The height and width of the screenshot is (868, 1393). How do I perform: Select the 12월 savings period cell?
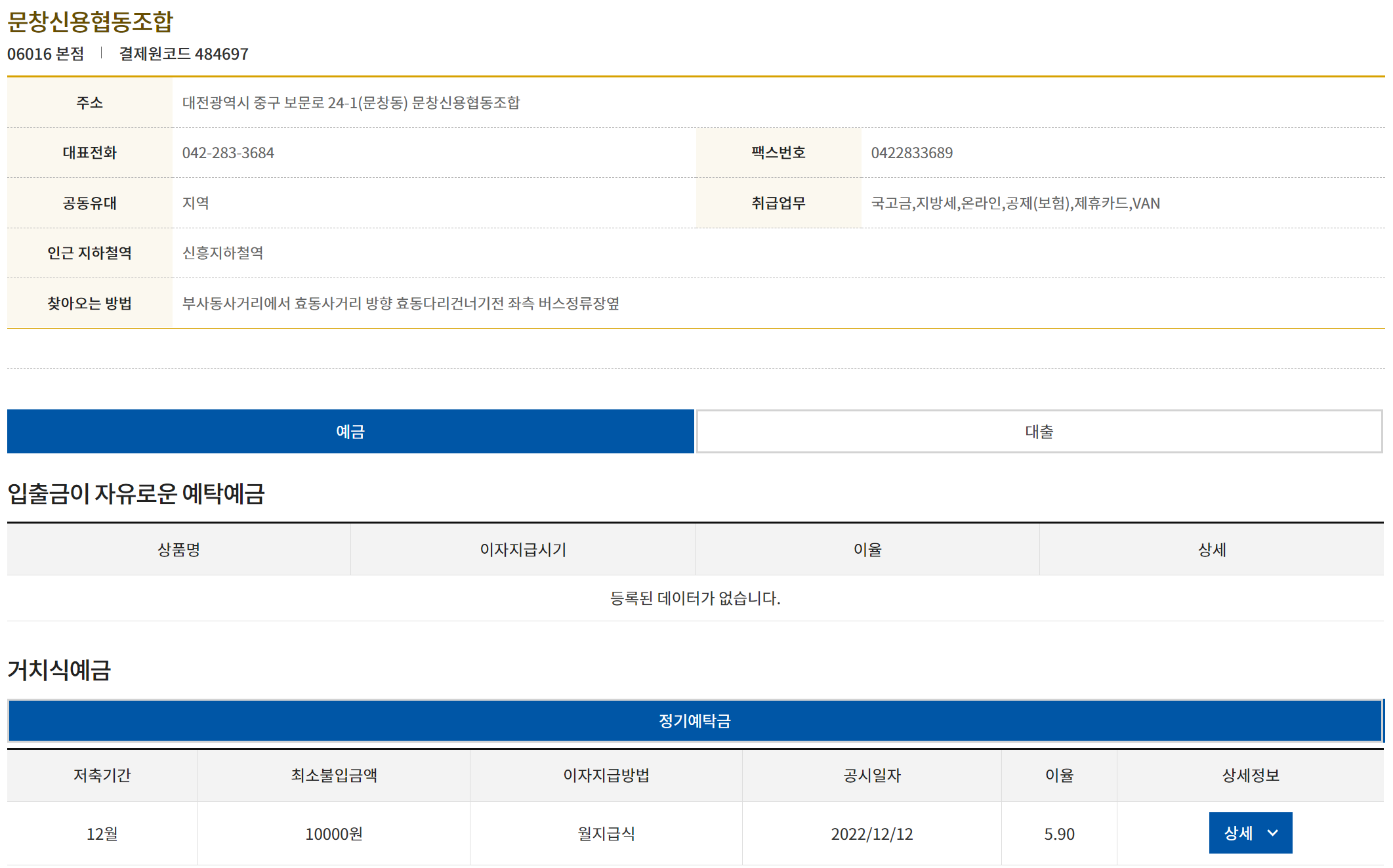coord(102,833)
